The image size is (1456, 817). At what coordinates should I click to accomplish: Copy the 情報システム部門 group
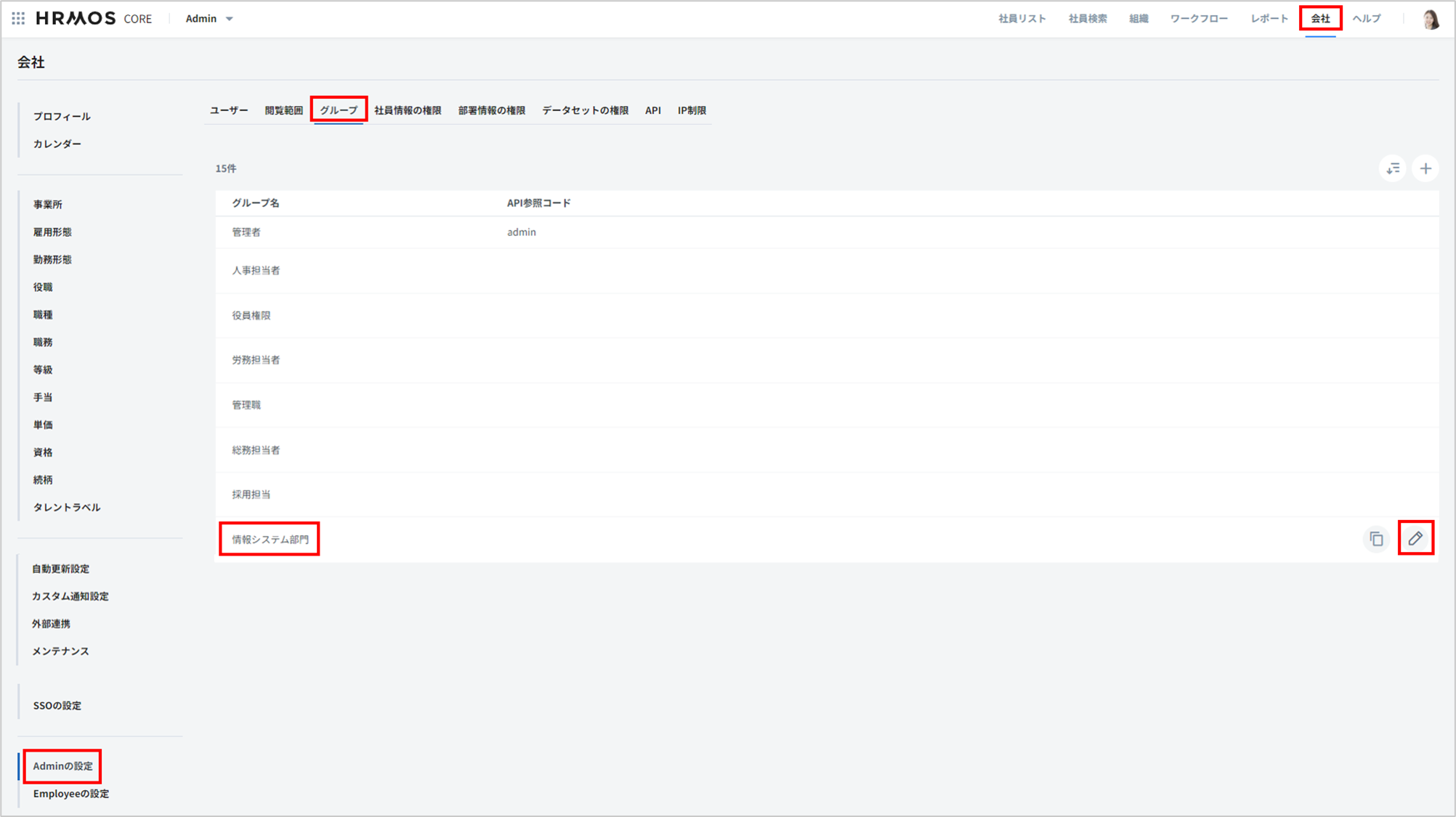(1376, 539)
